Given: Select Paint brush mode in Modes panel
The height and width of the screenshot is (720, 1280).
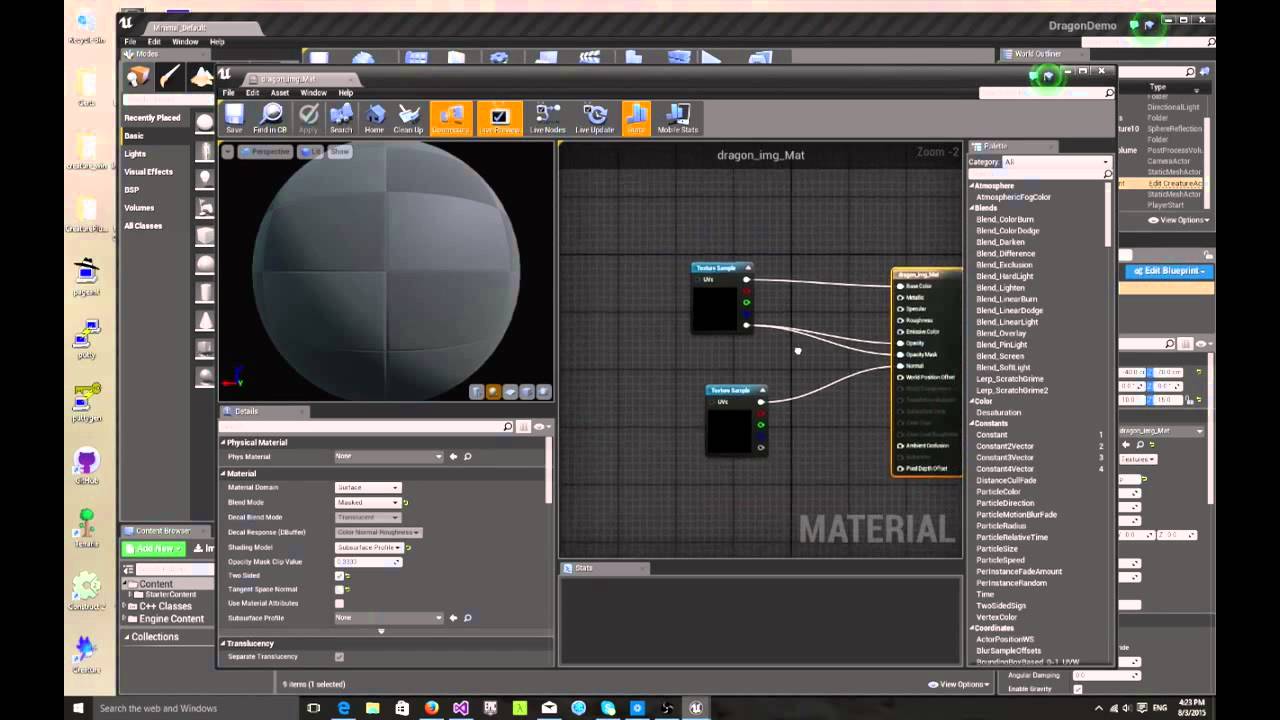Looking at the screenshot, I should click(170, 78).
